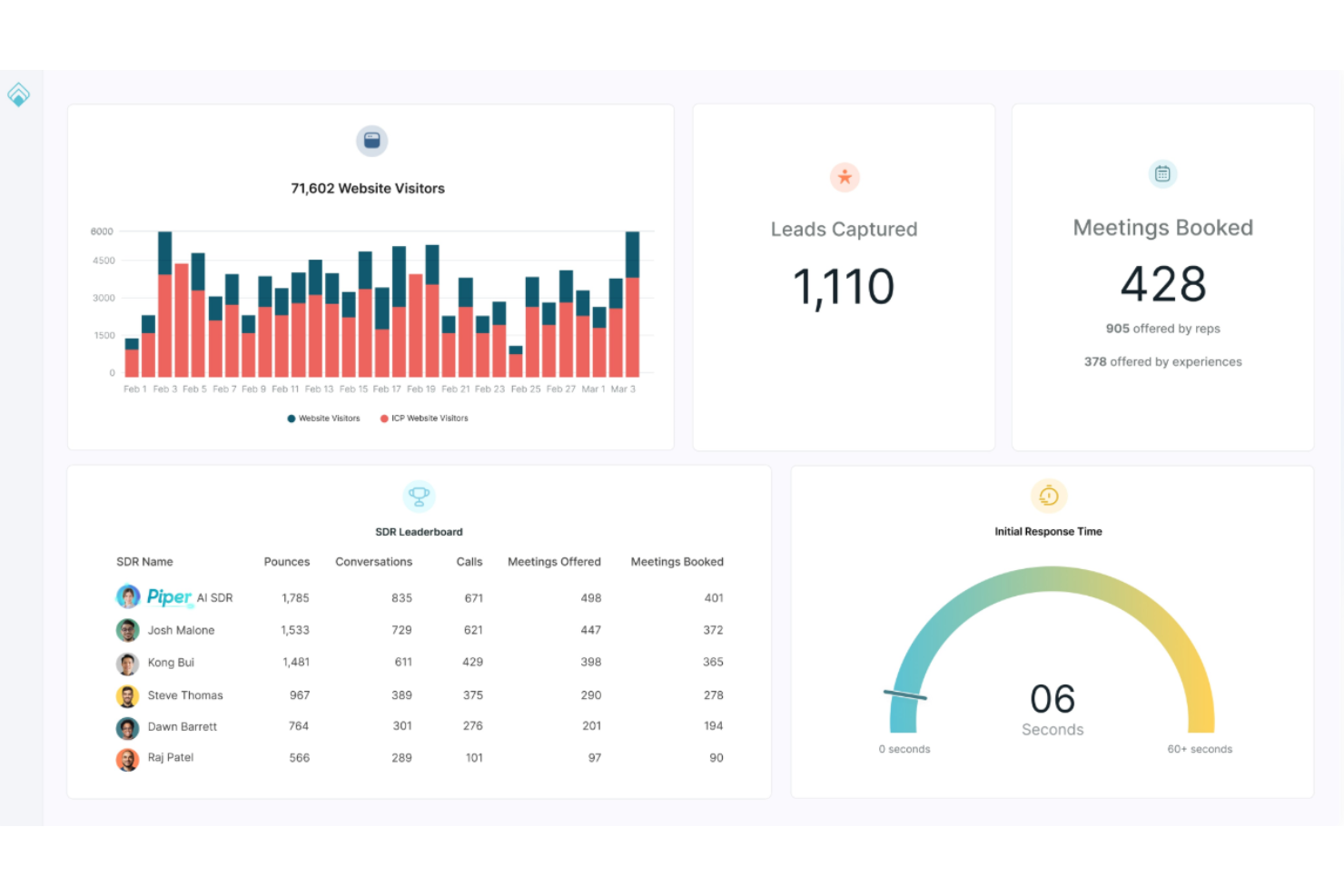
Task: Click the Piper AI SDR avatar
Action: 128,596
